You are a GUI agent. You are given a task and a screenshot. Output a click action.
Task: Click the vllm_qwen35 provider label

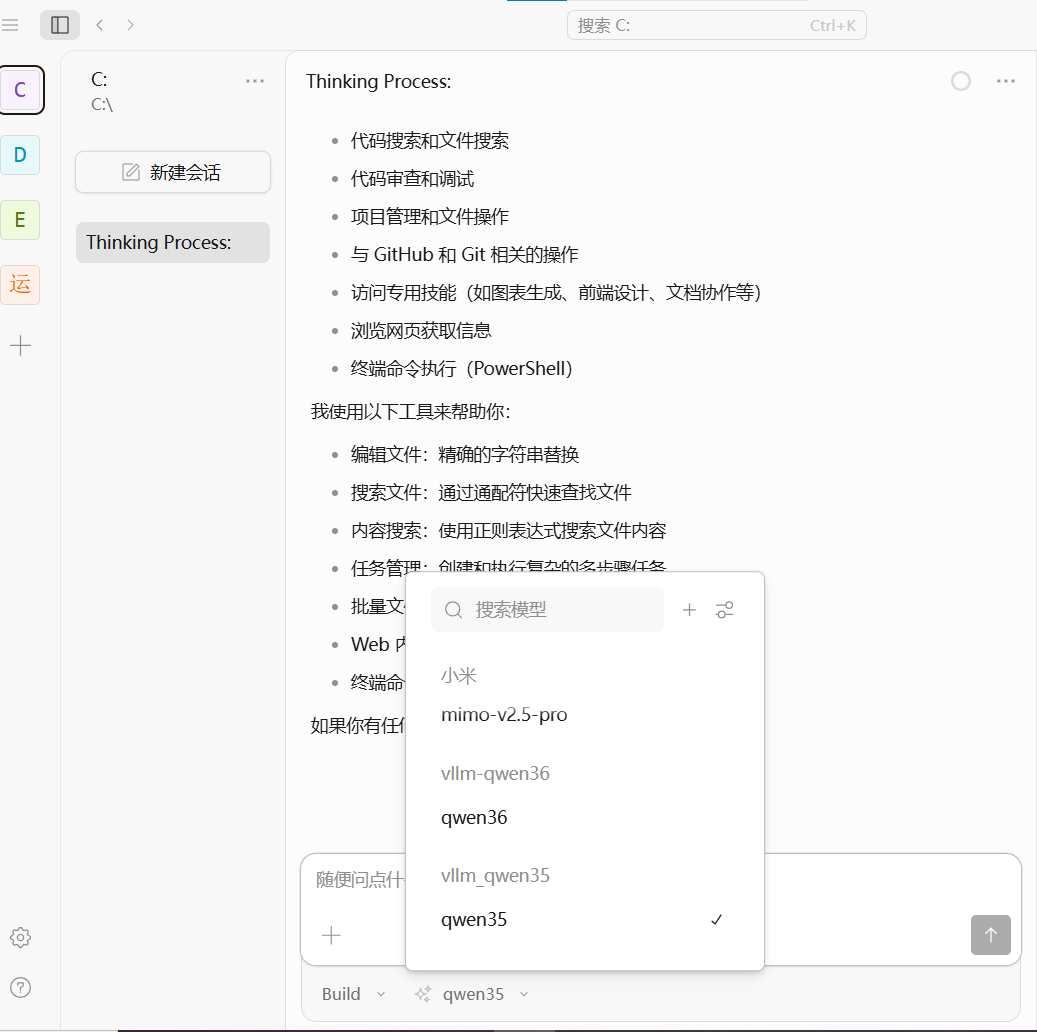pyautogui.click(x=495, y=875)
